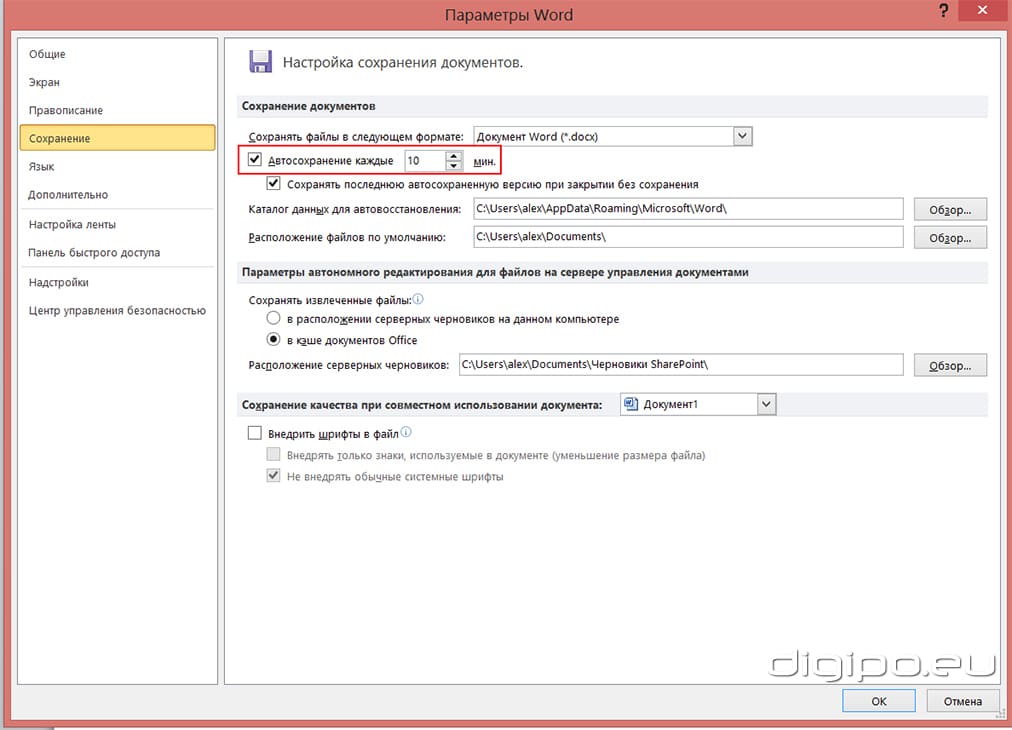
Task: Click the help question mark icon
Action: (943, 12)
